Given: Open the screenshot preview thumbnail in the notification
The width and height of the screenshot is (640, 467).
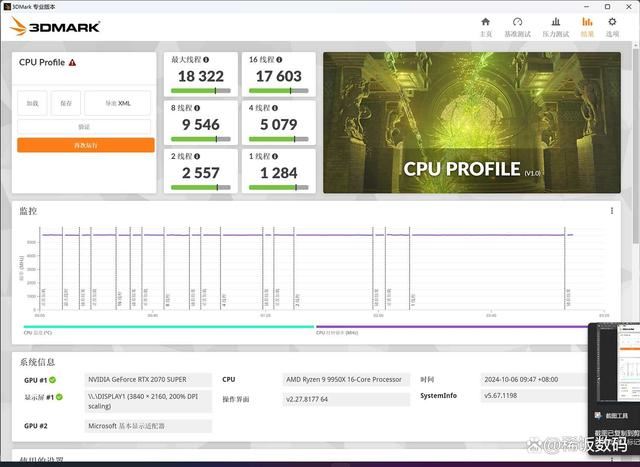Looking at the screenshot, I should (x=616, y=361).
